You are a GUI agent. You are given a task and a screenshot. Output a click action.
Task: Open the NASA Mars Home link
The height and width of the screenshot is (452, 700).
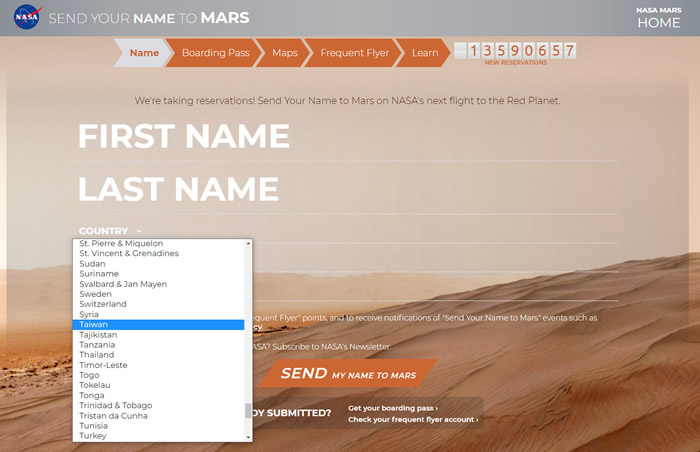pos(658,18)
